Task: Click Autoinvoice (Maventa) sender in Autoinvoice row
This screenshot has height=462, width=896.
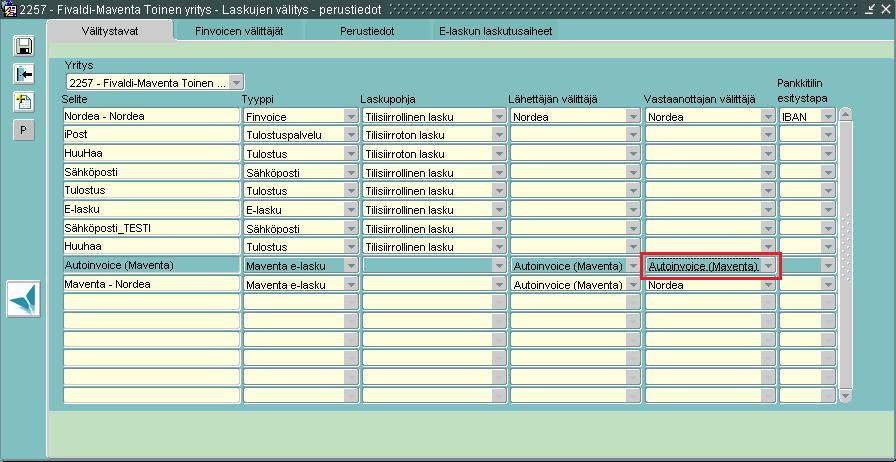Action: coord(568,266)
